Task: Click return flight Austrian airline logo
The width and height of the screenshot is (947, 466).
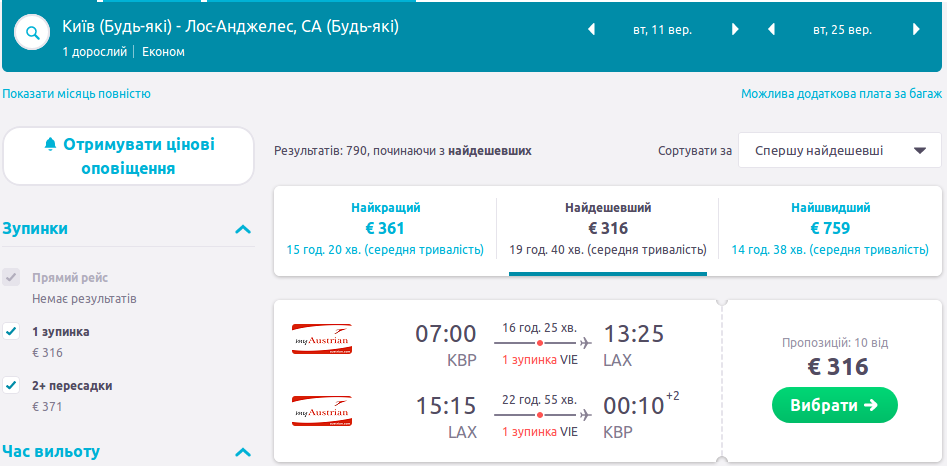Action: coord(320,411)
